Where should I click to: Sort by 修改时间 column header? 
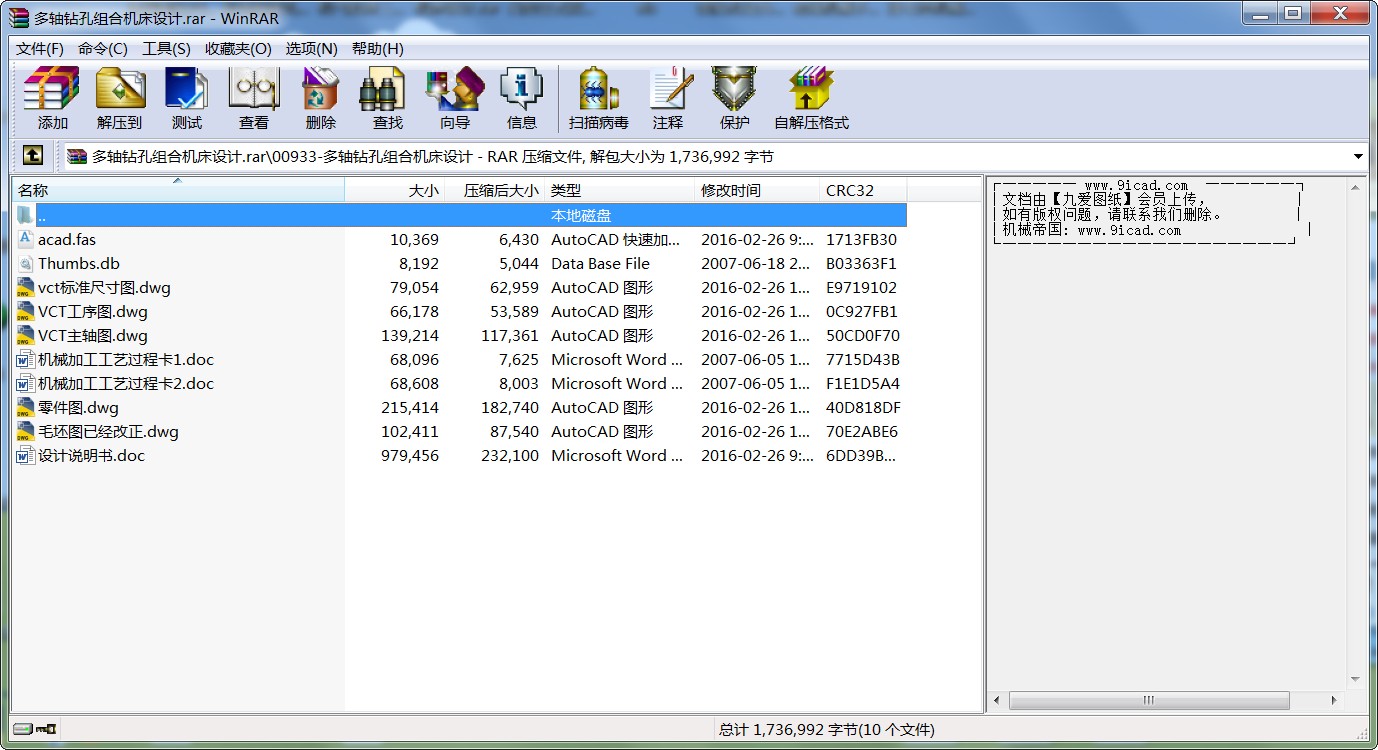click(757, 190)
